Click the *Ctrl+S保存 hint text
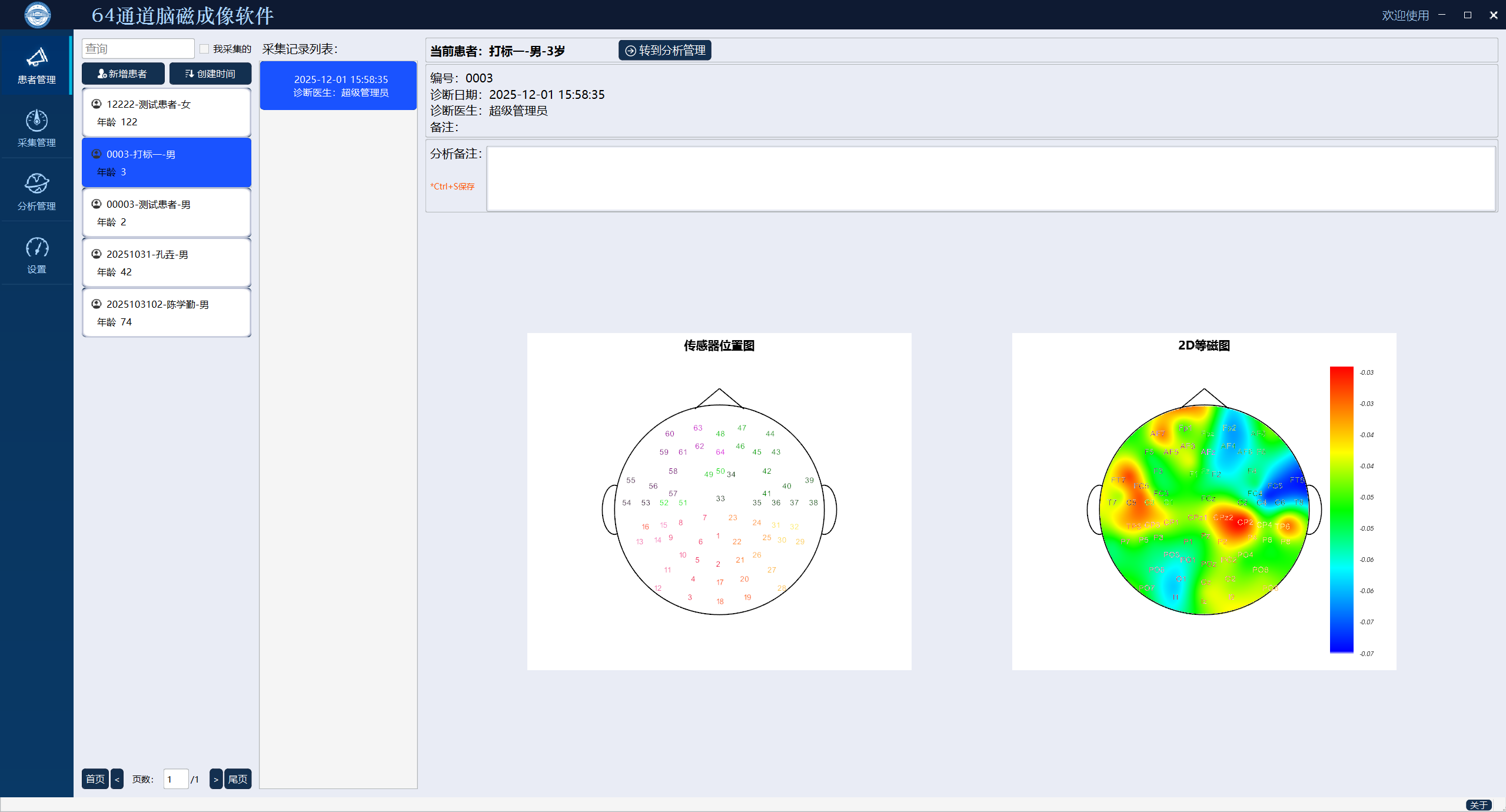Screen dimensions: 1506x812 click(452, 187)
